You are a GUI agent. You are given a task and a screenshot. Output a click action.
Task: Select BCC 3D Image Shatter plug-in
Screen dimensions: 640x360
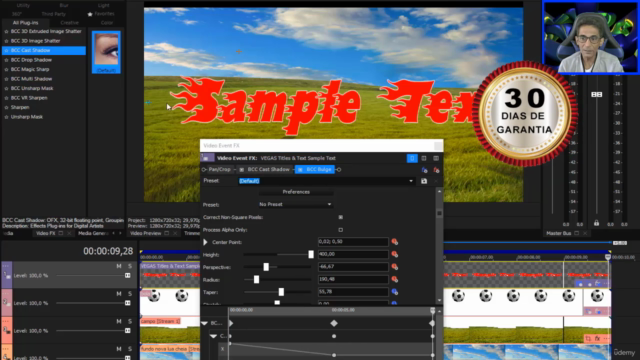click(x=35, y=41)
